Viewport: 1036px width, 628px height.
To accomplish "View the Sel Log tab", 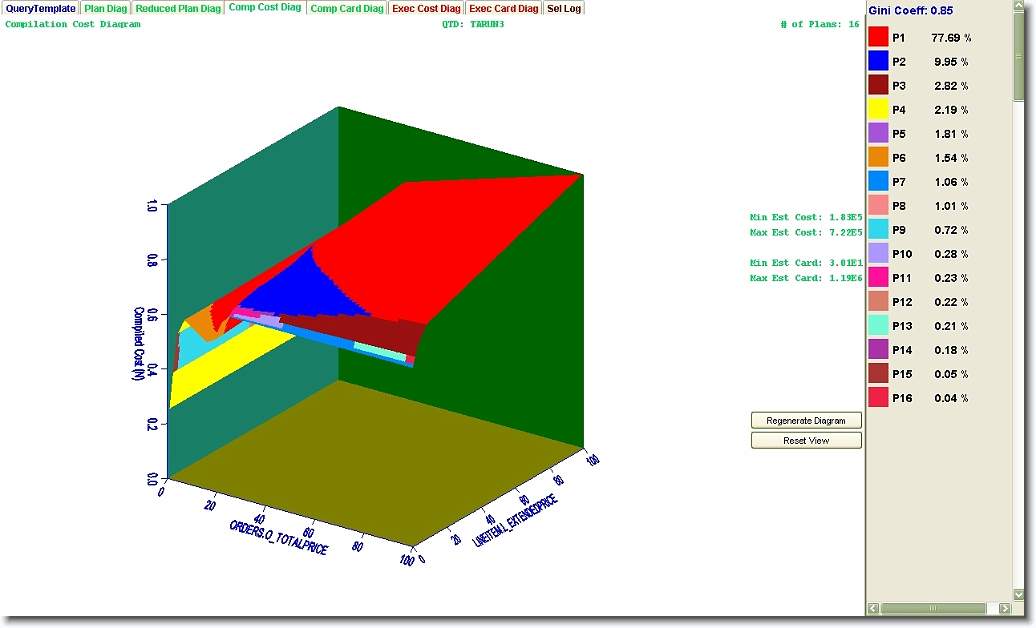I will click(563, 8).
